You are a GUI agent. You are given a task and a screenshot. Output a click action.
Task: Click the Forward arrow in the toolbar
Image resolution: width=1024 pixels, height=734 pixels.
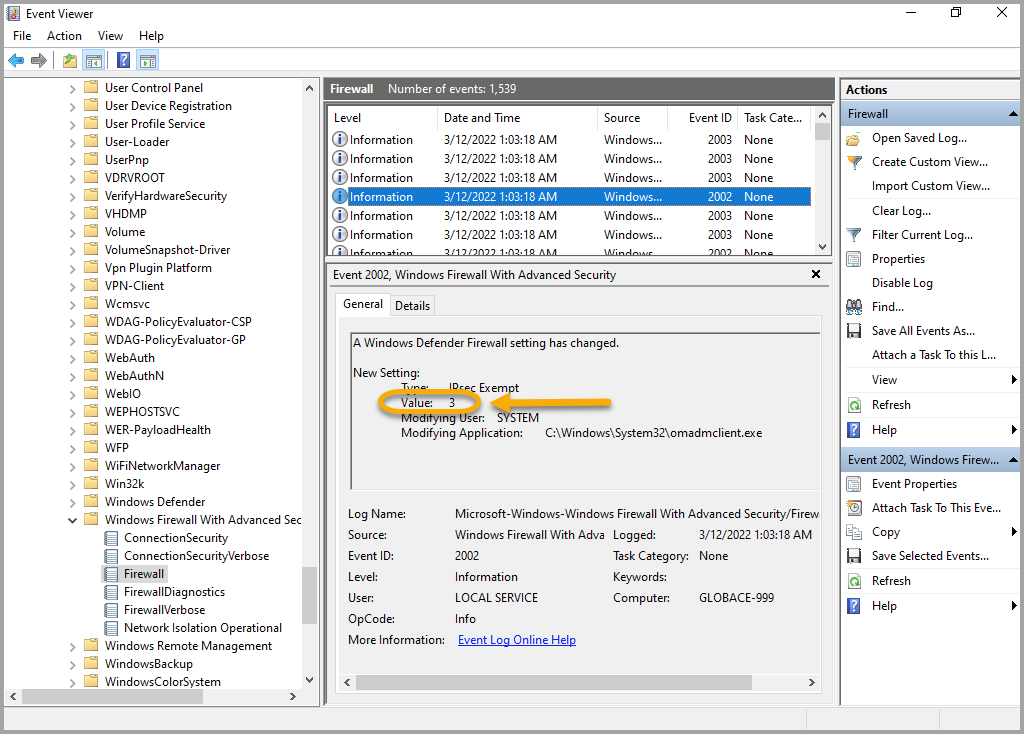pyautogui.click(x=39, y=61)
